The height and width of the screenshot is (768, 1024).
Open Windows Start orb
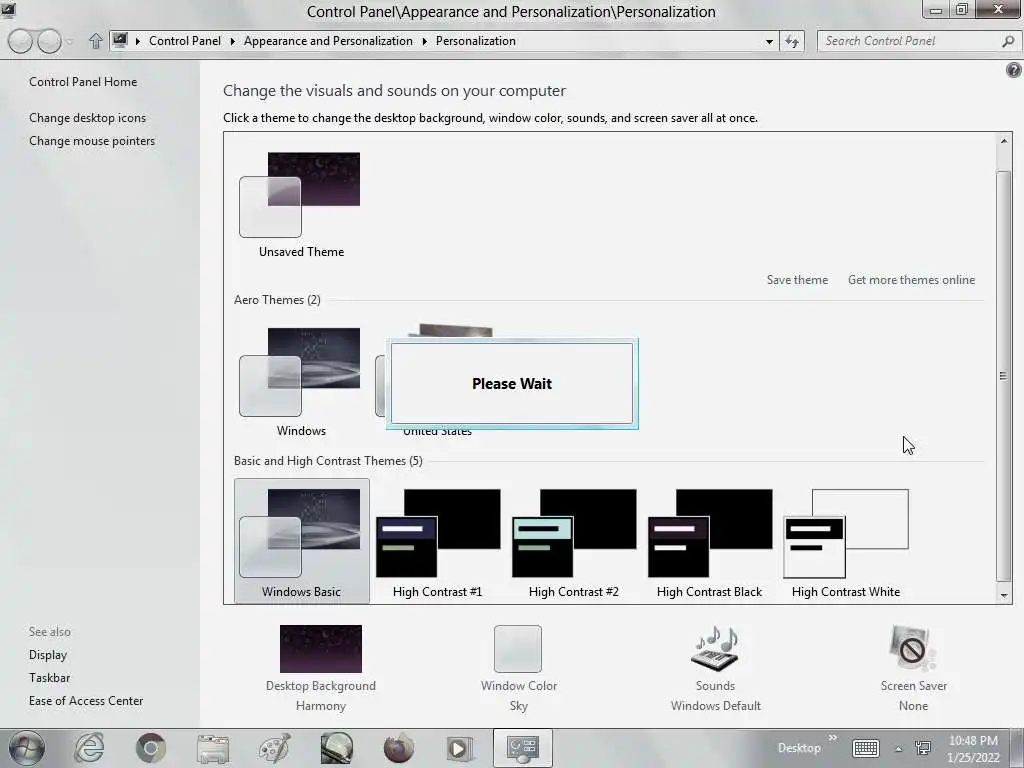pos(27,748)
